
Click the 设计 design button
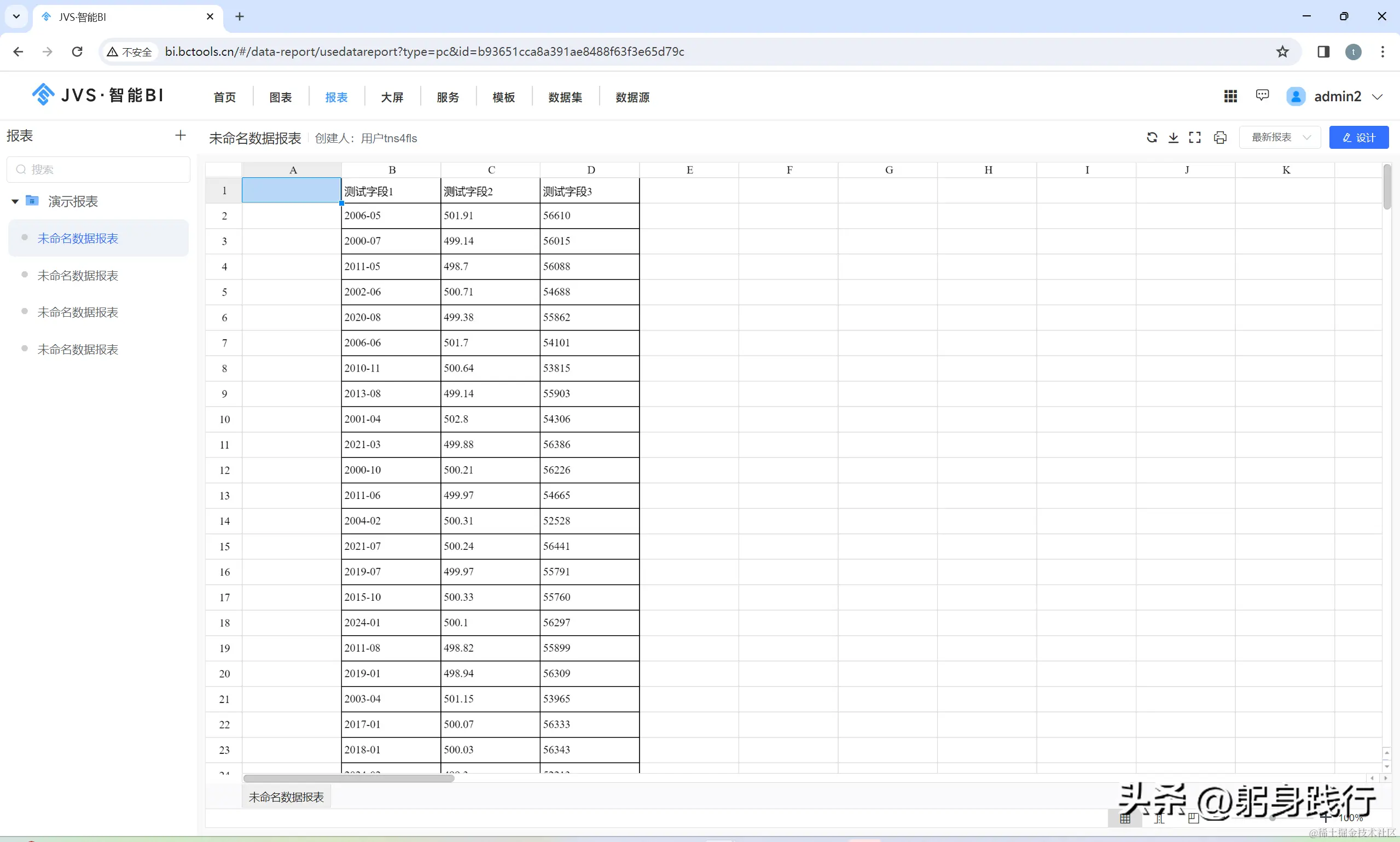[1358, 137]
